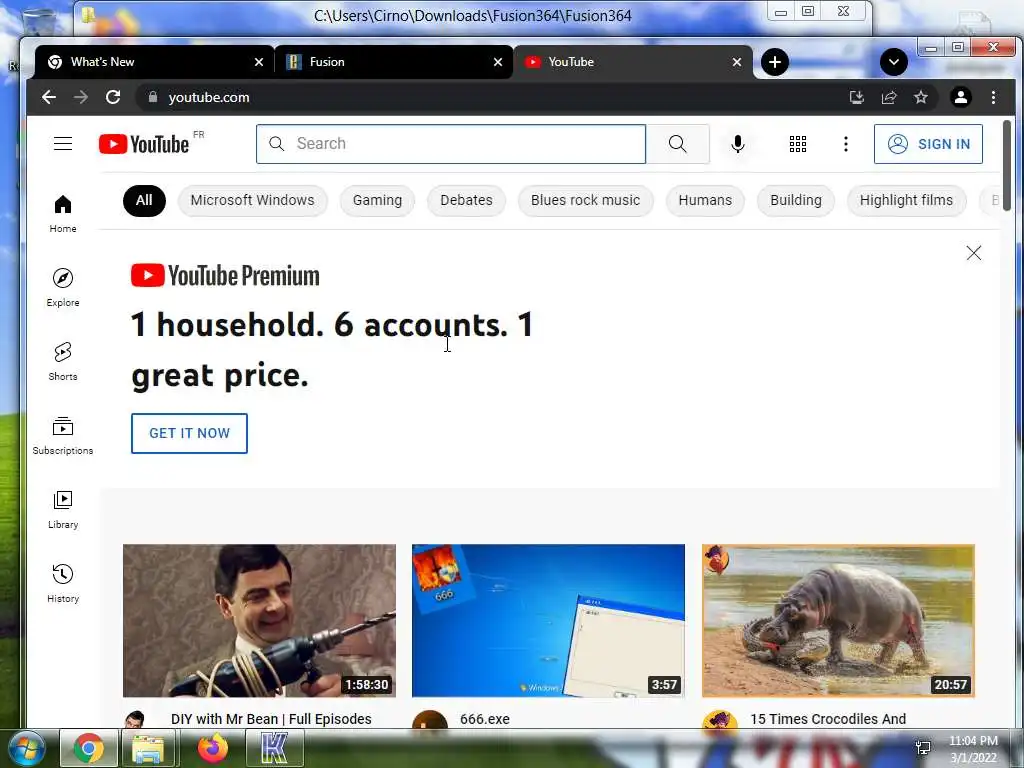Open Chrome from the taskbar
This screenshot has height=768, width=1024.
(x=88, y=748)
